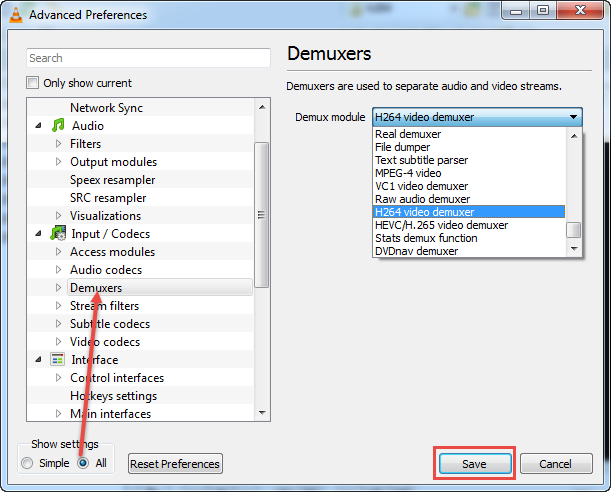Choose H264 video demuxer option
Screen dimensions: 611x492
[x=469, y=212]
